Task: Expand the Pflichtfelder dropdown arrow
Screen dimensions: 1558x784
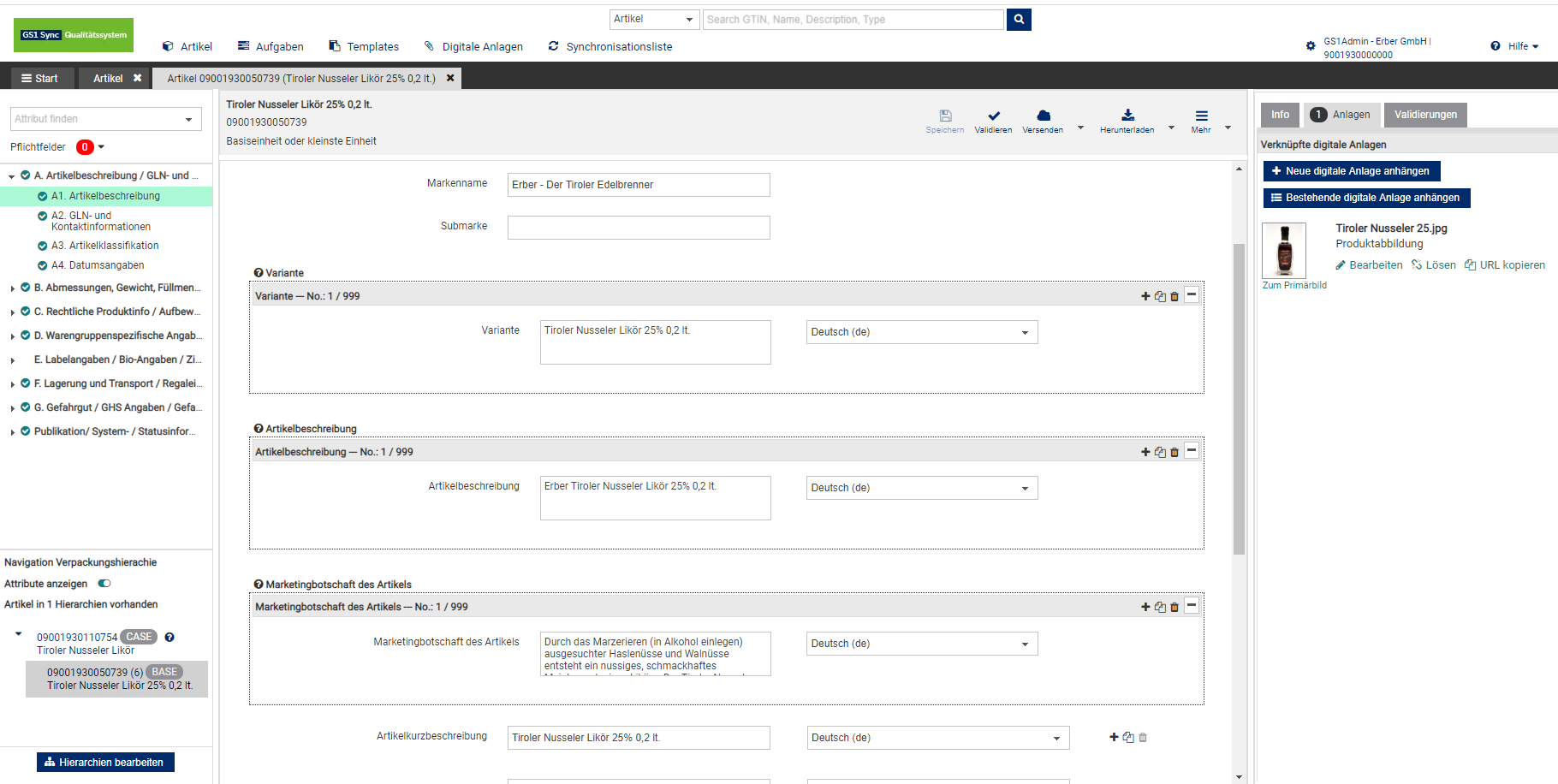Action: (101, 147)
